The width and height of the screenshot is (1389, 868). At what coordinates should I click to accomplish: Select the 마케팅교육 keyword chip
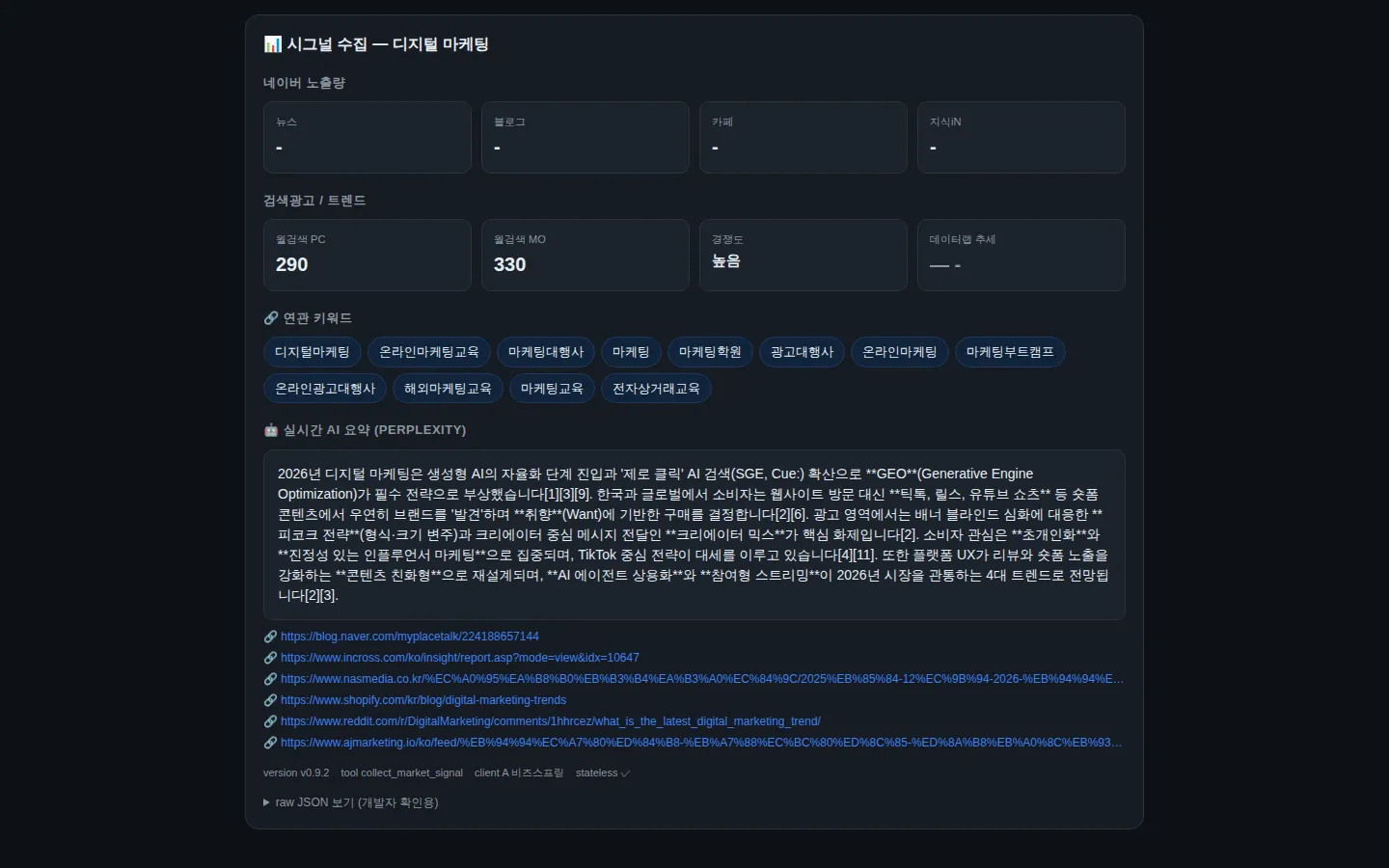point(552,389)
